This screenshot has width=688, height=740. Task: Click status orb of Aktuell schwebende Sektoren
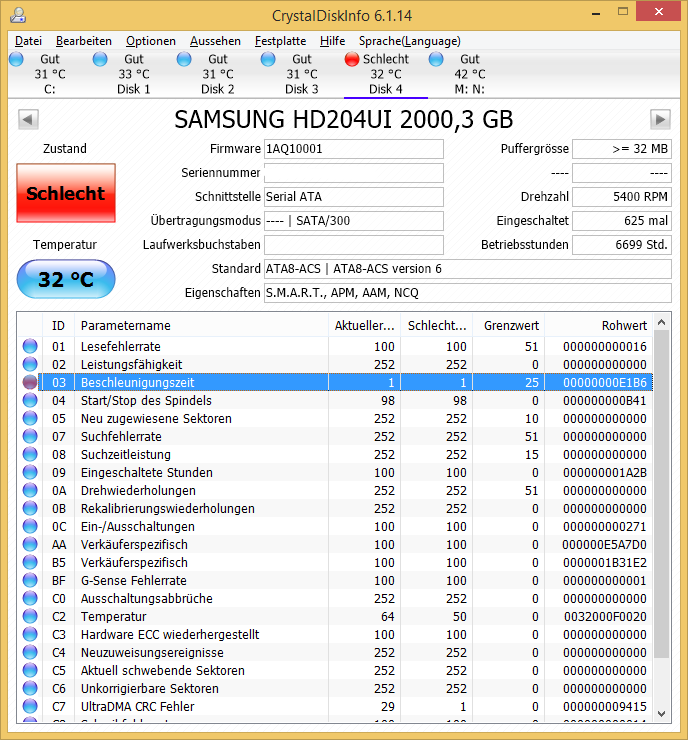pyautogui.click(x=30, y=670)
